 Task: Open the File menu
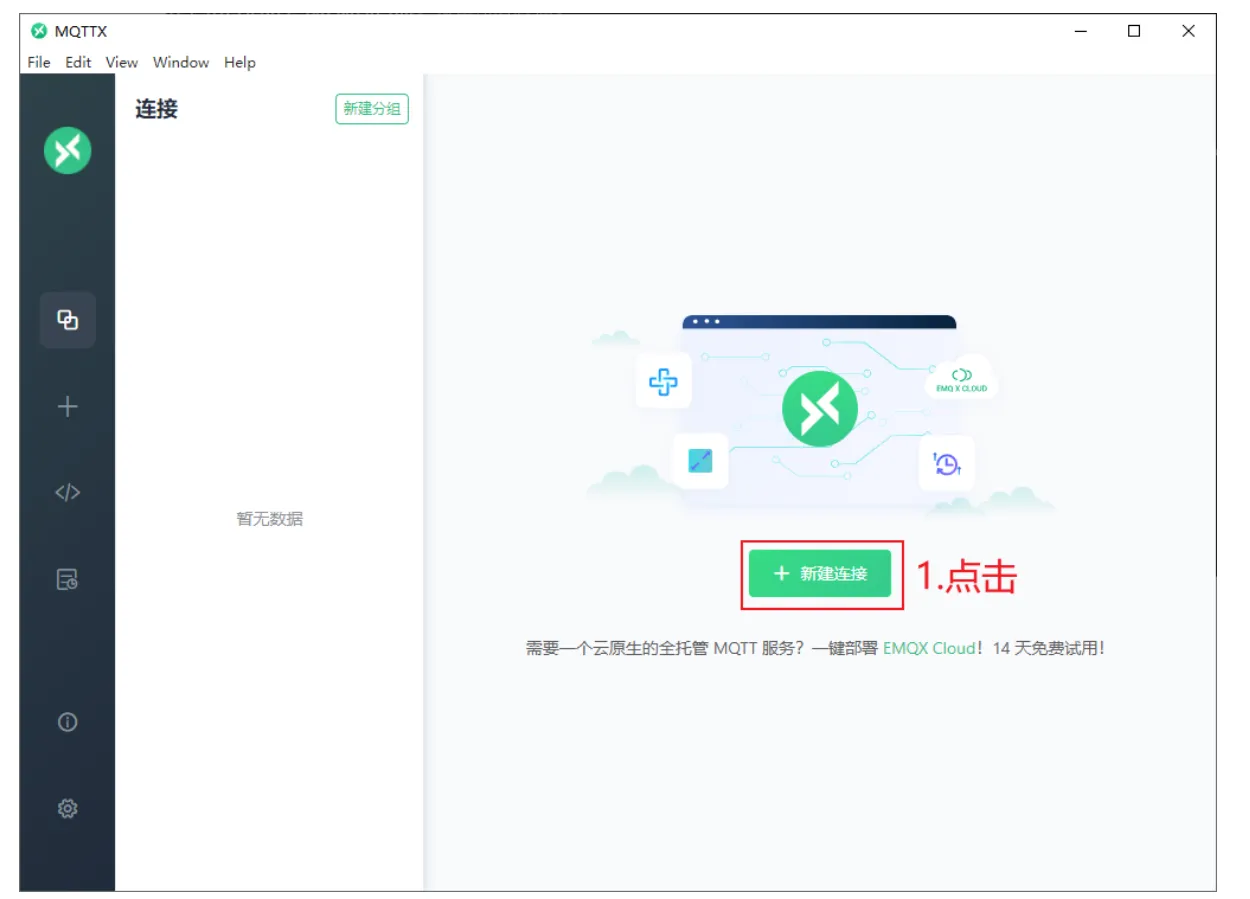coord(39,62)
